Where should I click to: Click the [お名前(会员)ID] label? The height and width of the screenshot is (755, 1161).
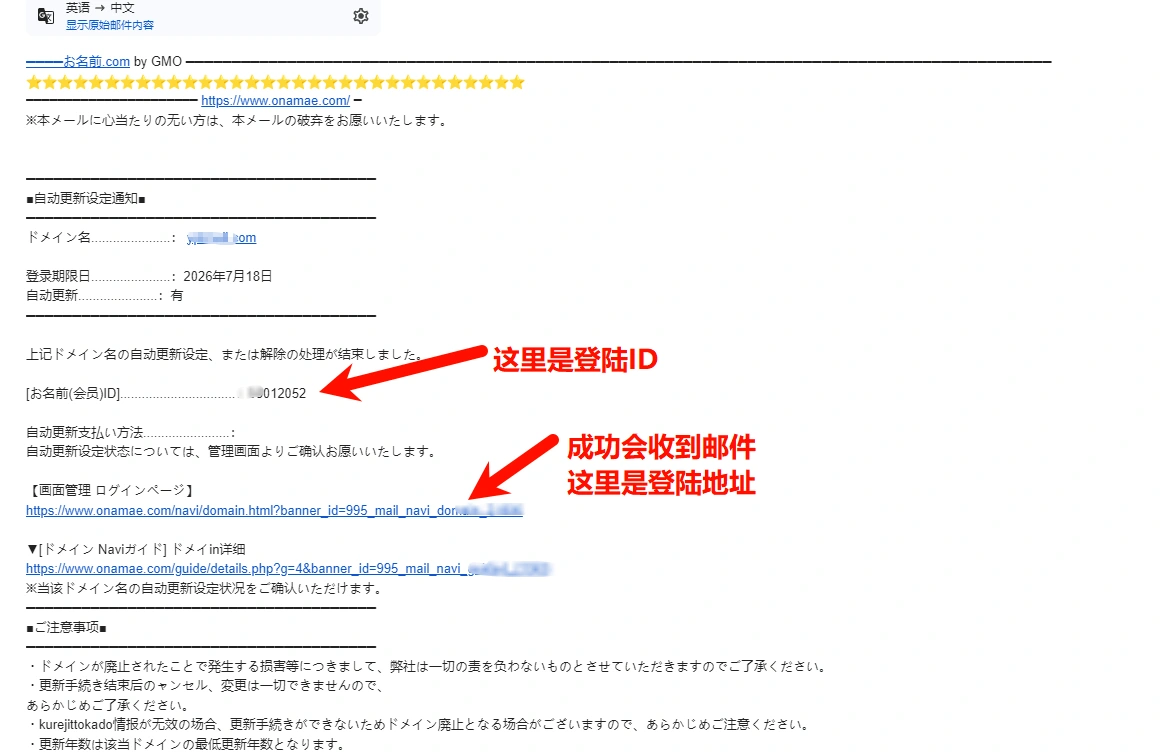(73, 393)
